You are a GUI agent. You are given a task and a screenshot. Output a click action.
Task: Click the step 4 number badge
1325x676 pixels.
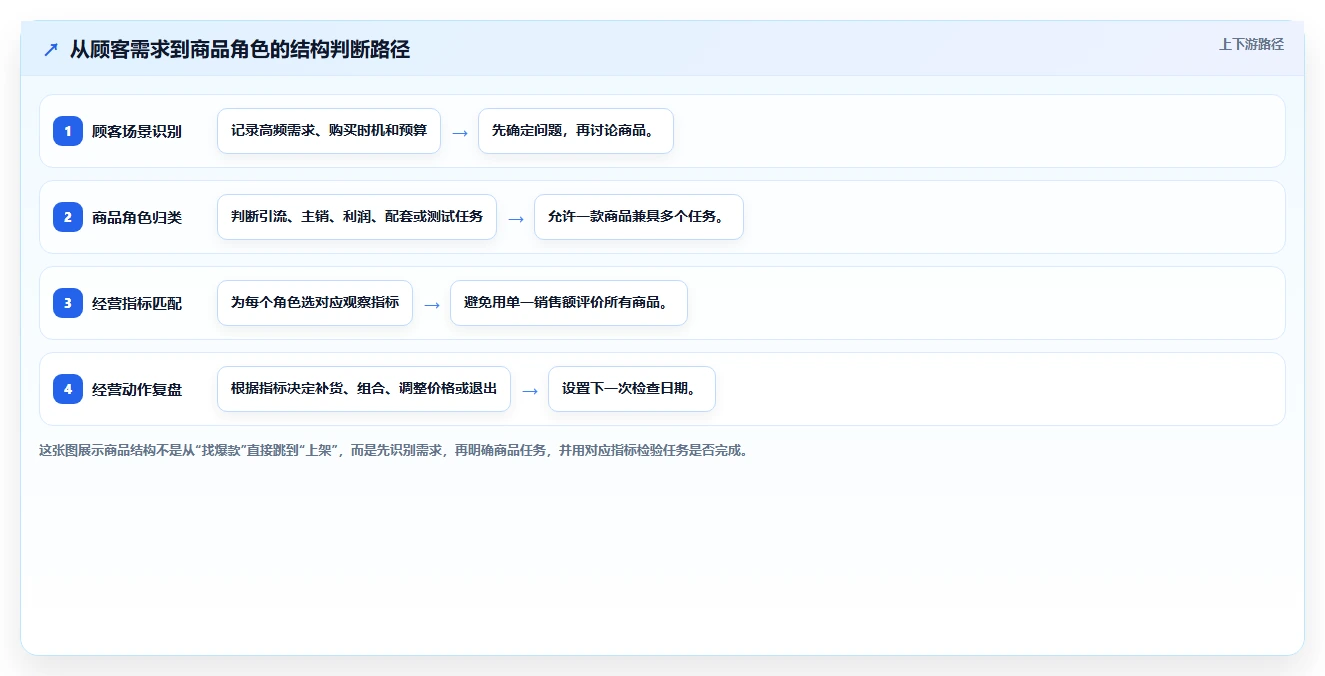[68, 389]
